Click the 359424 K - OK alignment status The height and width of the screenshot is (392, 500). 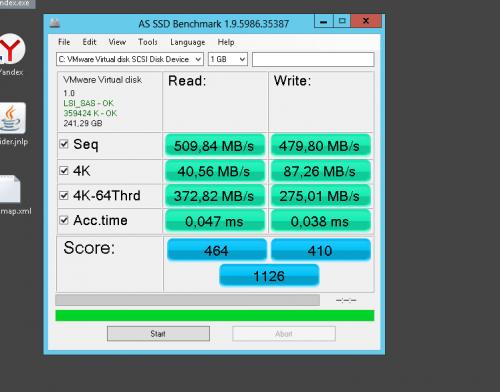[x=90, y=113]
